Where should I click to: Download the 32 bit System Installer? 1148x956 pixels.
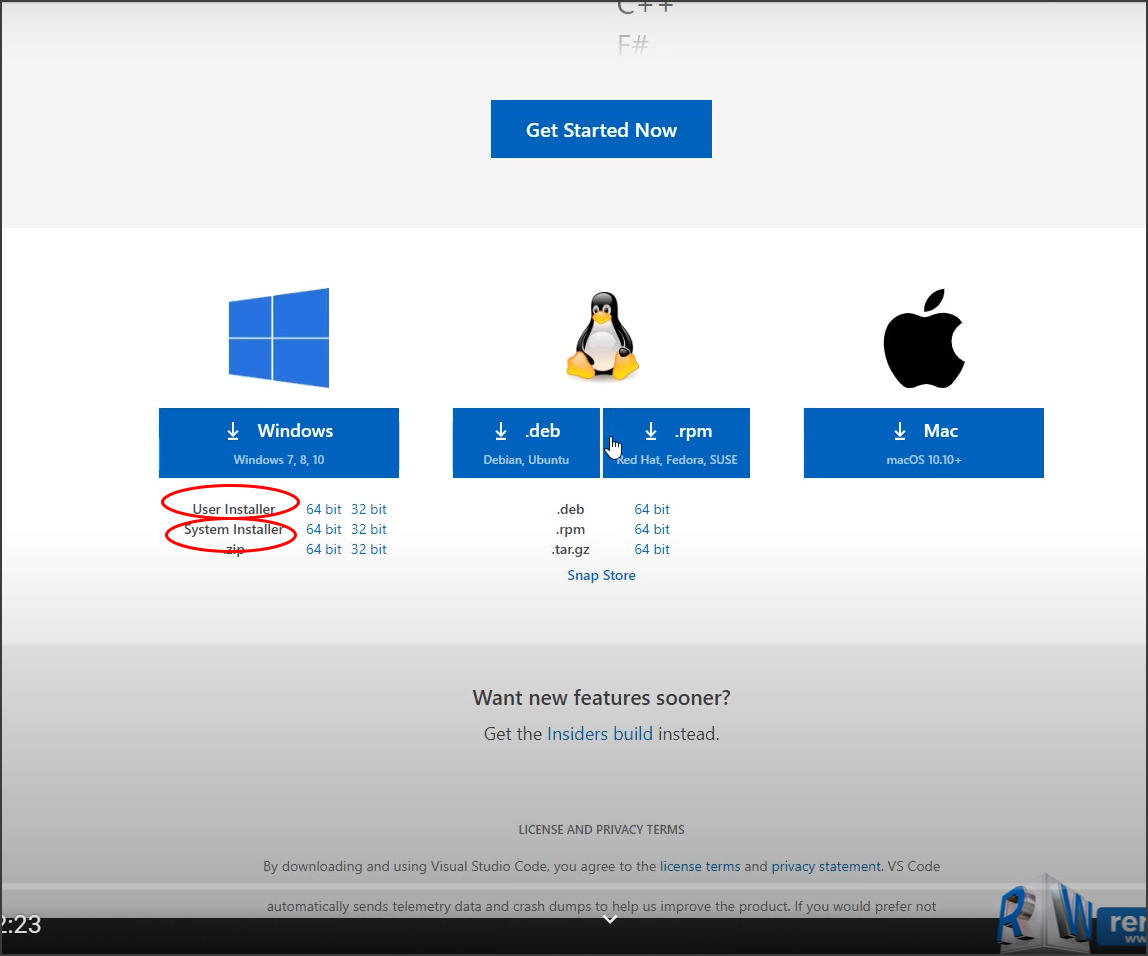pyautogui.click(x=369, y=529)
